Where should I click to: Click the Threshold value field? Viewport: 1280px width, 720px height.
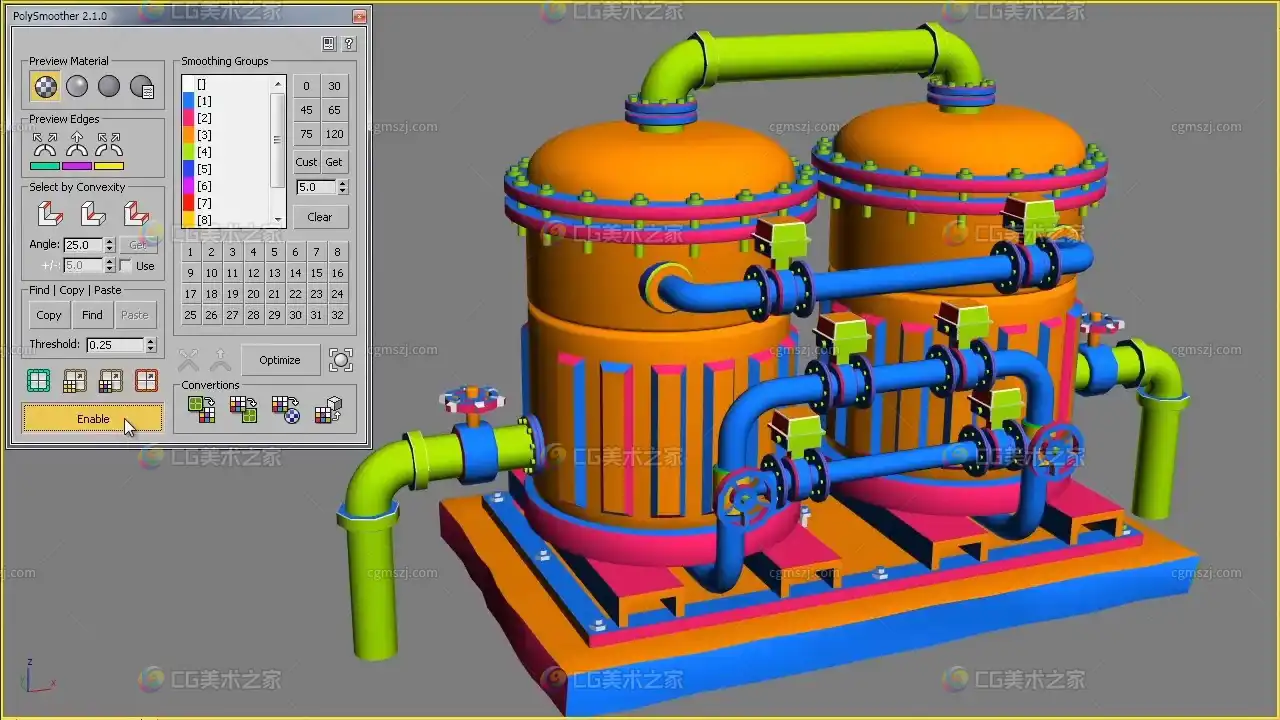tap(115, 345)
